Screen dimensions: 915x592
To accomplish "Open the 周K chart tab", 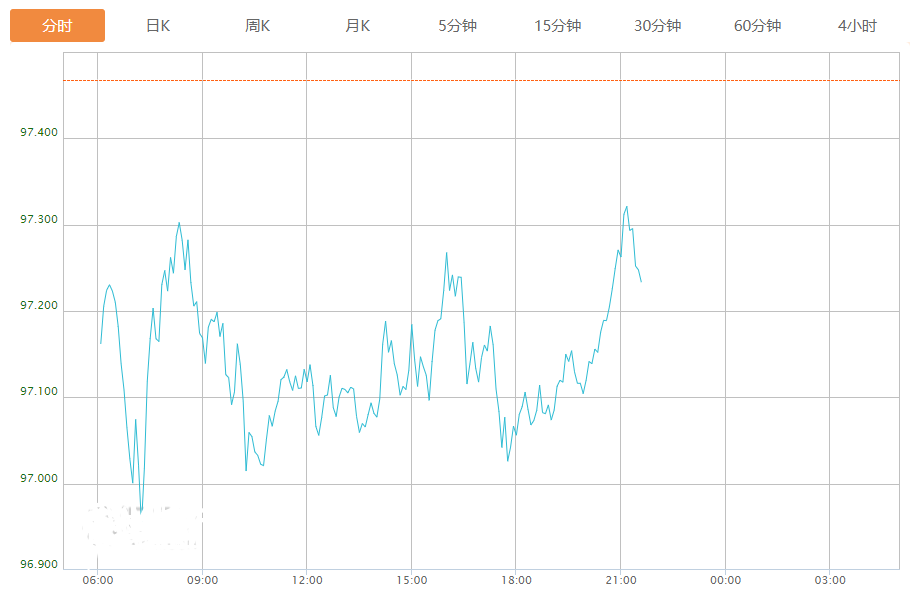I will click(x=258, y=26).
